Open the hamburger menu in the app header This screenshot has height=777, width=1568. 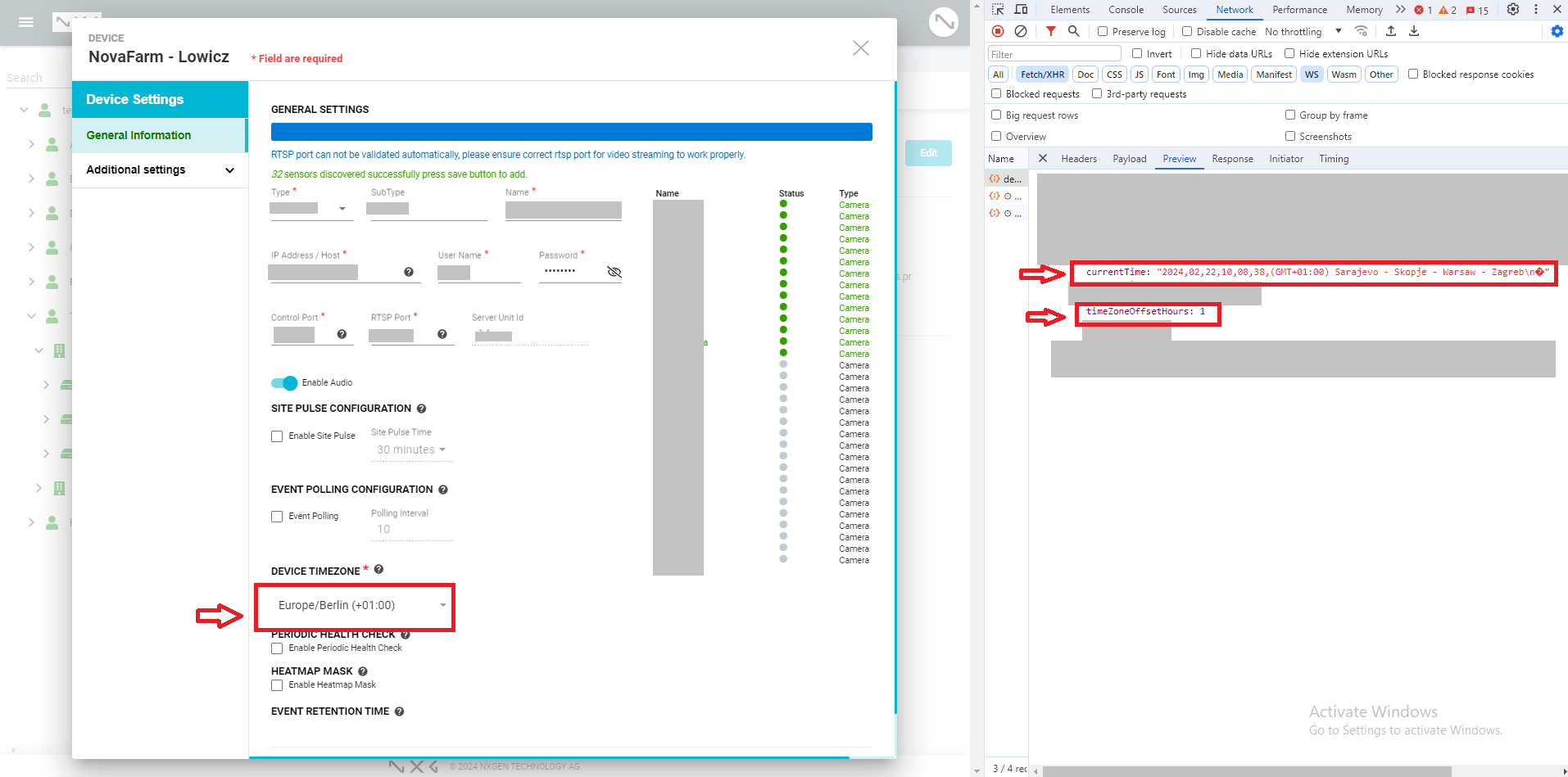[x=26, y=22]
